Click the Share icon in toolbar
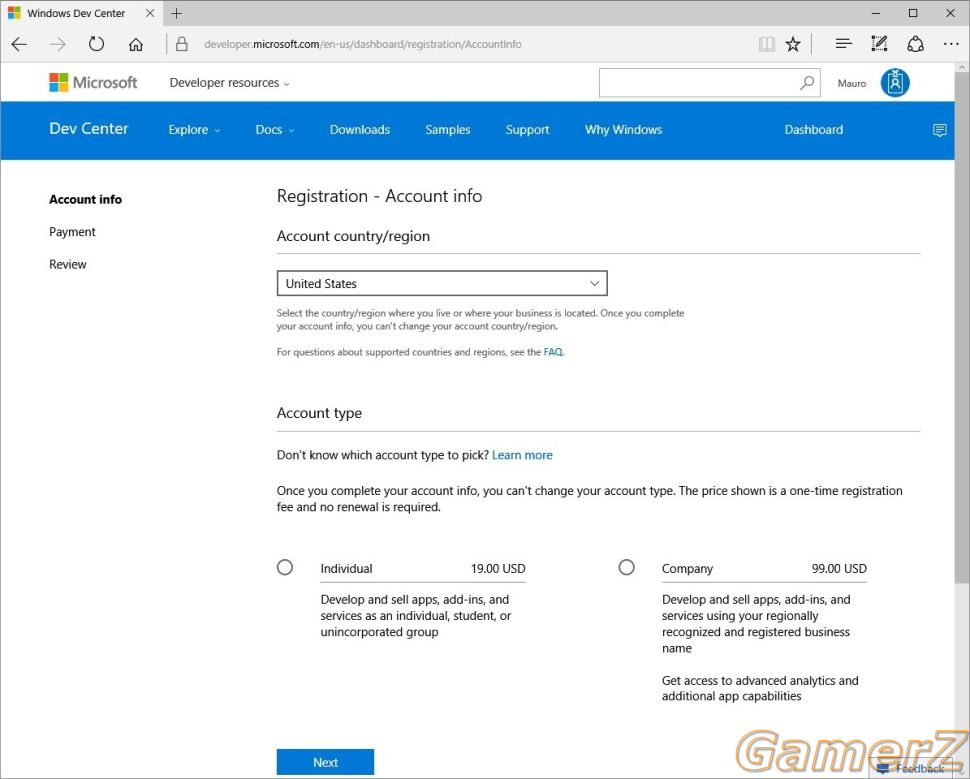The width and height of the screenshot is (970, 779). pos(915,44)
